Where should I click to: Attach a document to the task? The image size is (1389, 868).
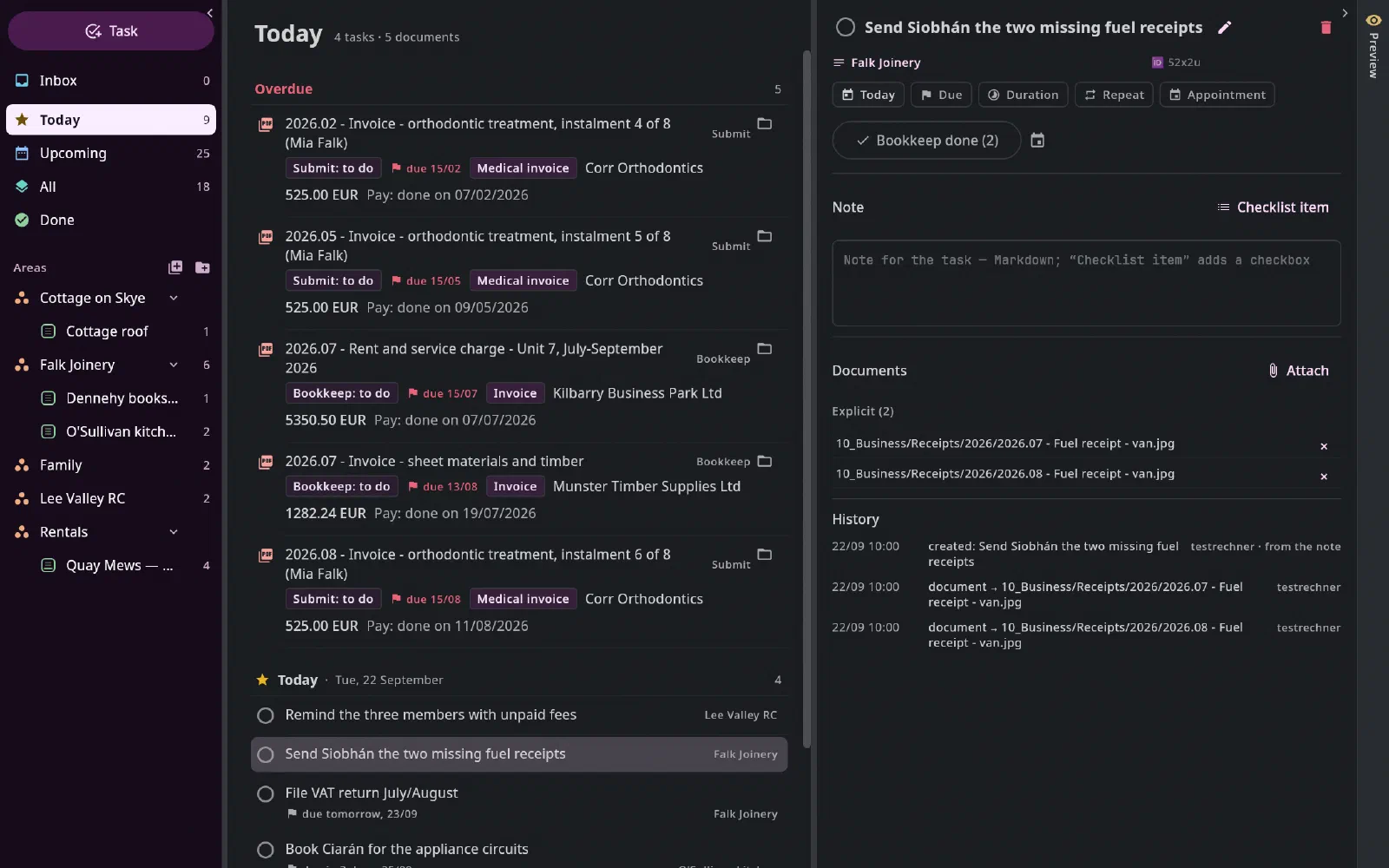[1298, 371]
